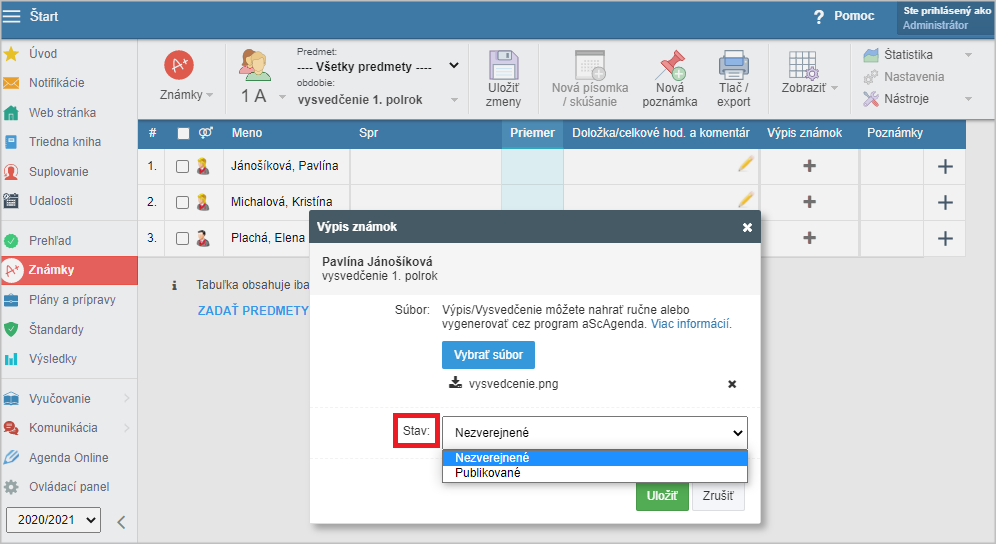Remove the vysvedcenie.png attached file
Image resolution: width=996 pixels, height=544 pixels.
732,384
